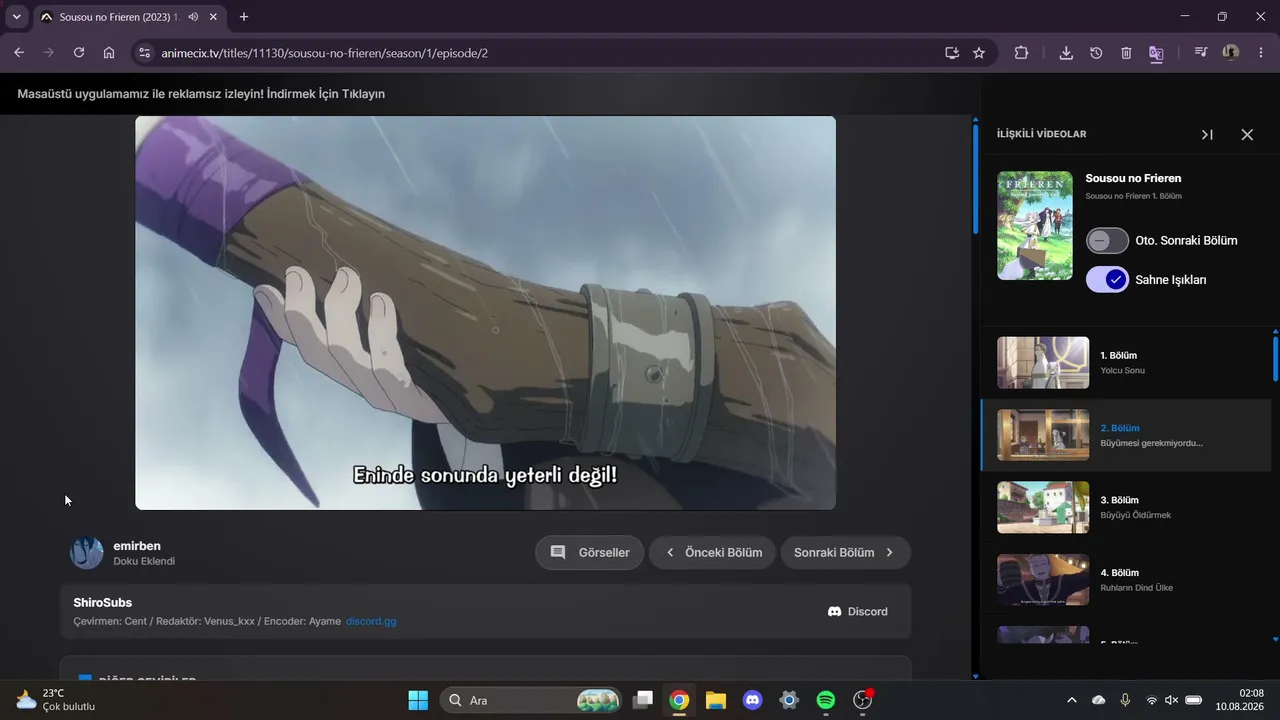Click the ShiroSubs group name

click(x=102, y=603)
